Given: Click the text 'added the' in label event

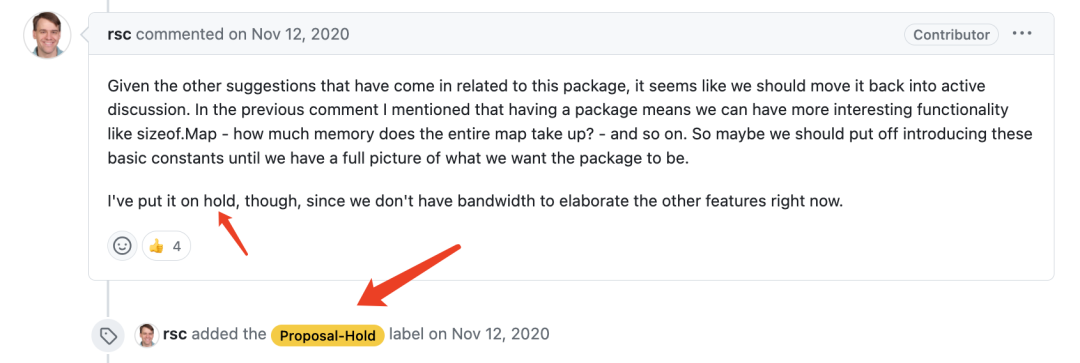Looking at the screenshot, I should tap(229, 335).
